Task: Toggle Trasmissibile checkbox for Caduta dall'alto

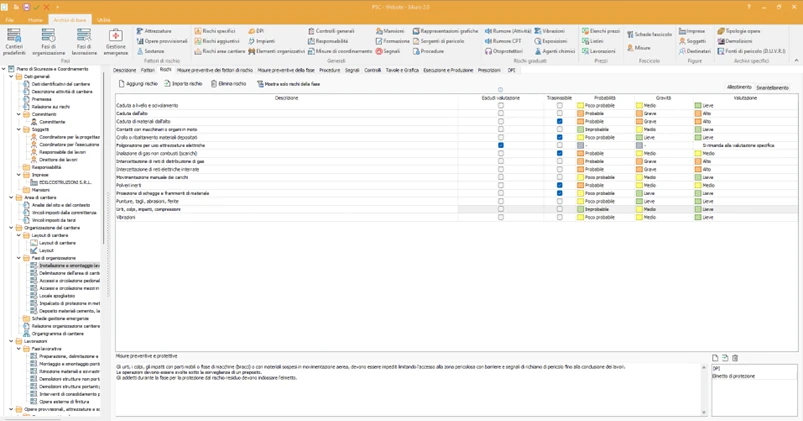Action: click(x=559, y=114)
